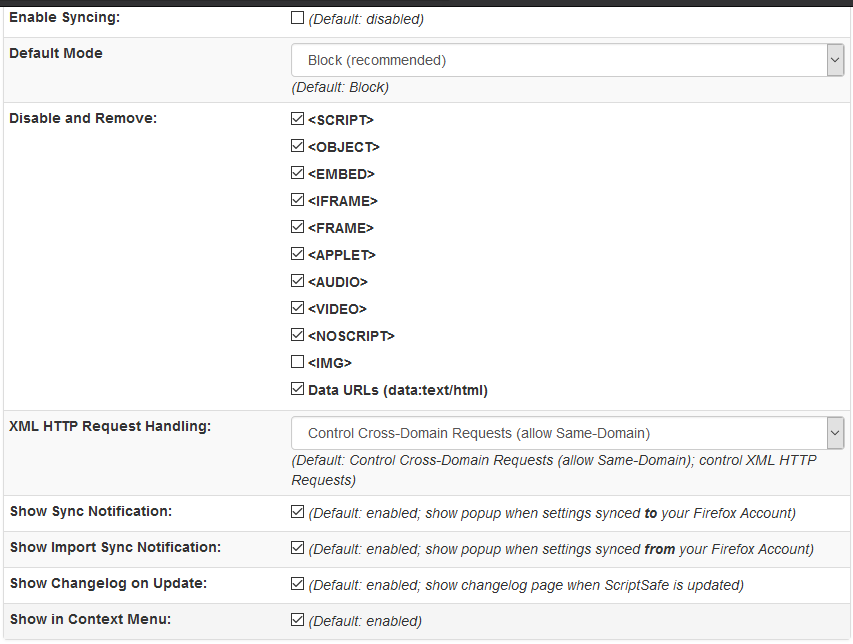Click the Control Cross-Domain Requests dropdown arrow
This screenshot has width=853, height=644.
835,433
